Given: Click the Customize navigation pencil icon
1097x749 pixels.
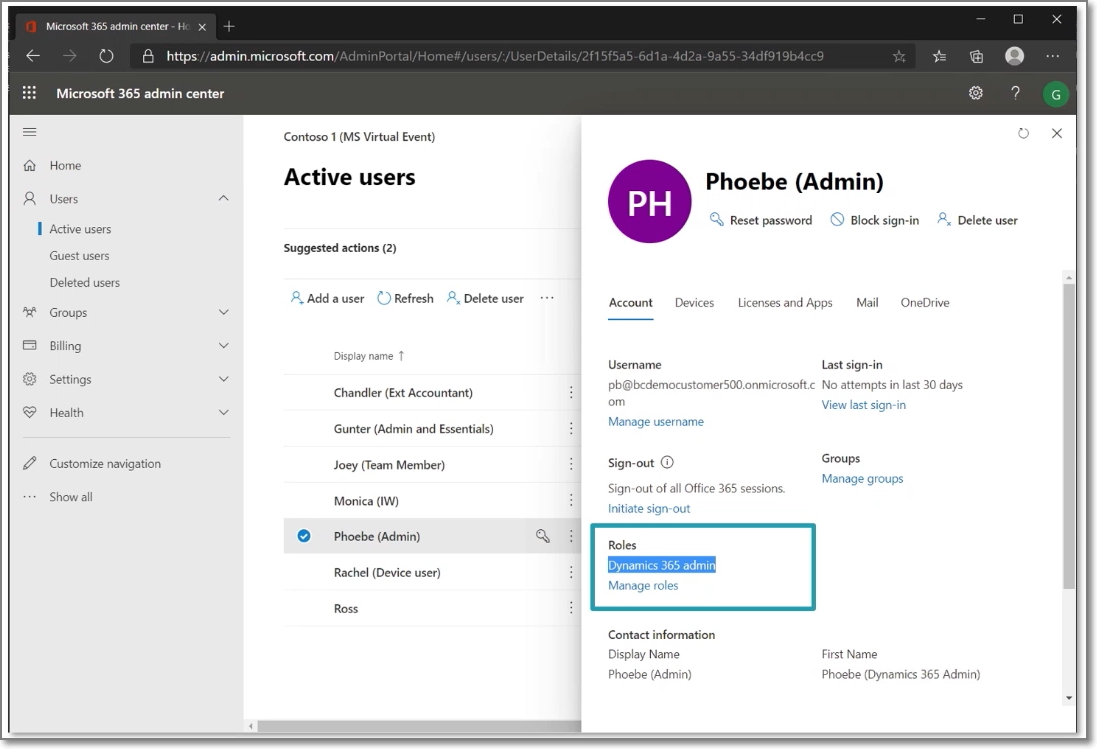Looking at the screenshot, I should (29, 464).
